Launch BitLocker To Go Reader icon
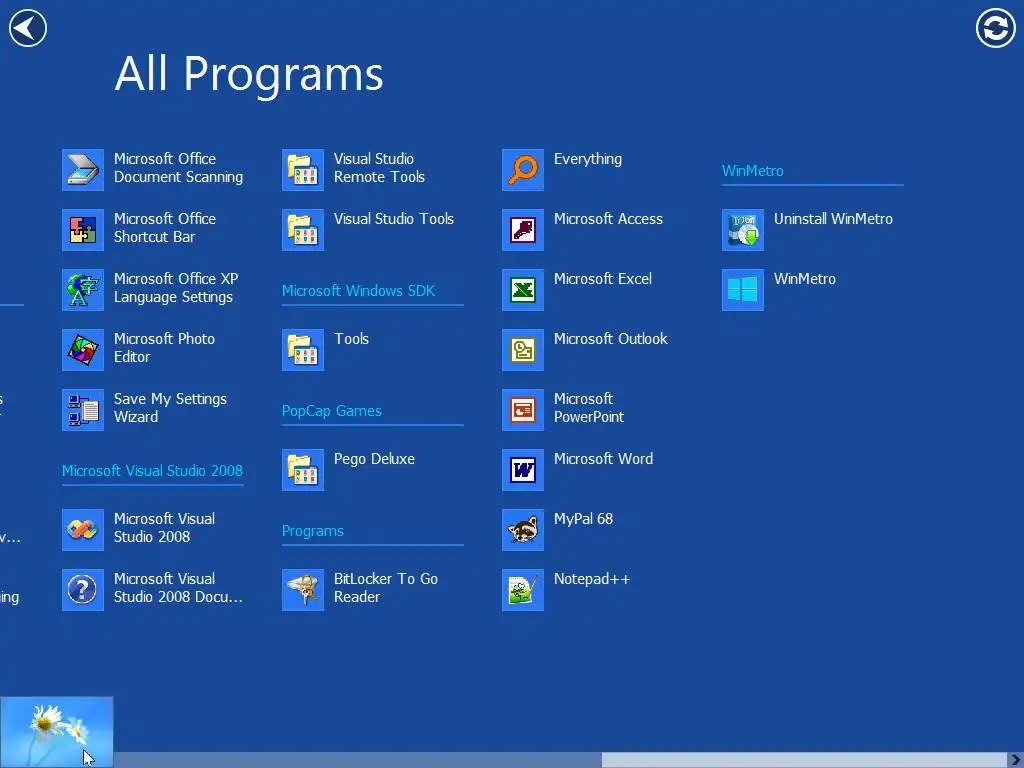The width and height of the screenshot is (1024, 768). [x=303, y=590]
